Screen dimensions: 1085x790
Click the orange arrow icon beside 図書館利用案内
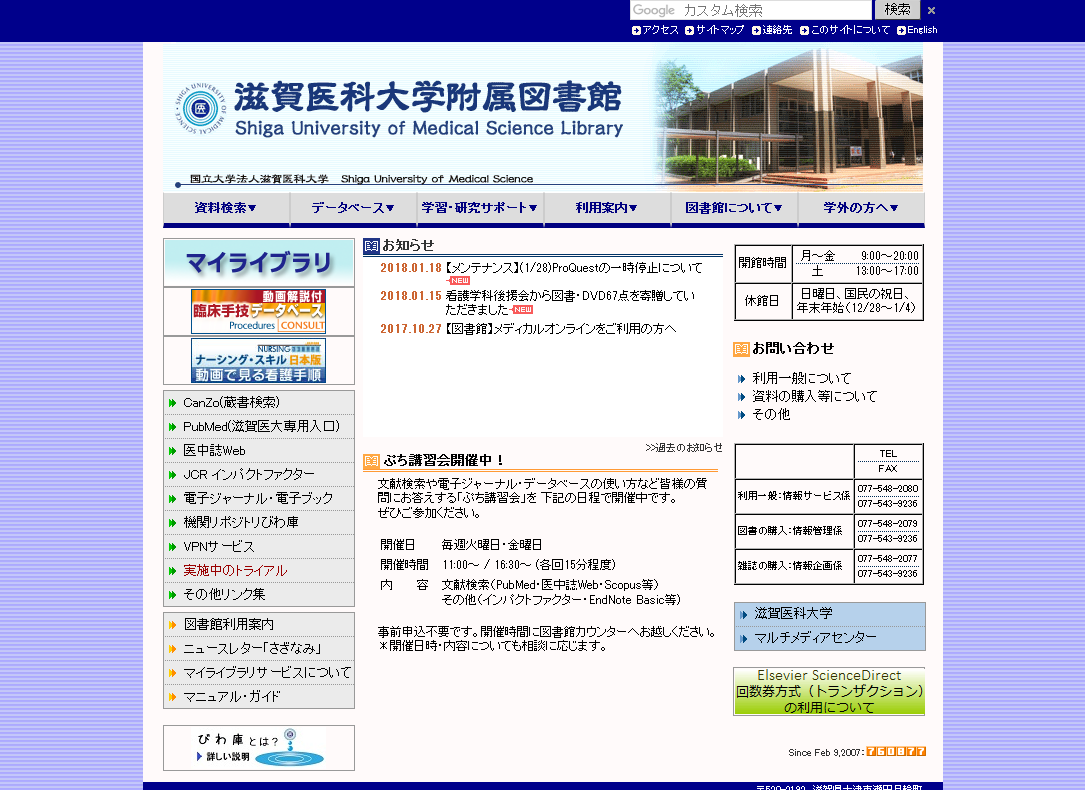coord(172,625)
